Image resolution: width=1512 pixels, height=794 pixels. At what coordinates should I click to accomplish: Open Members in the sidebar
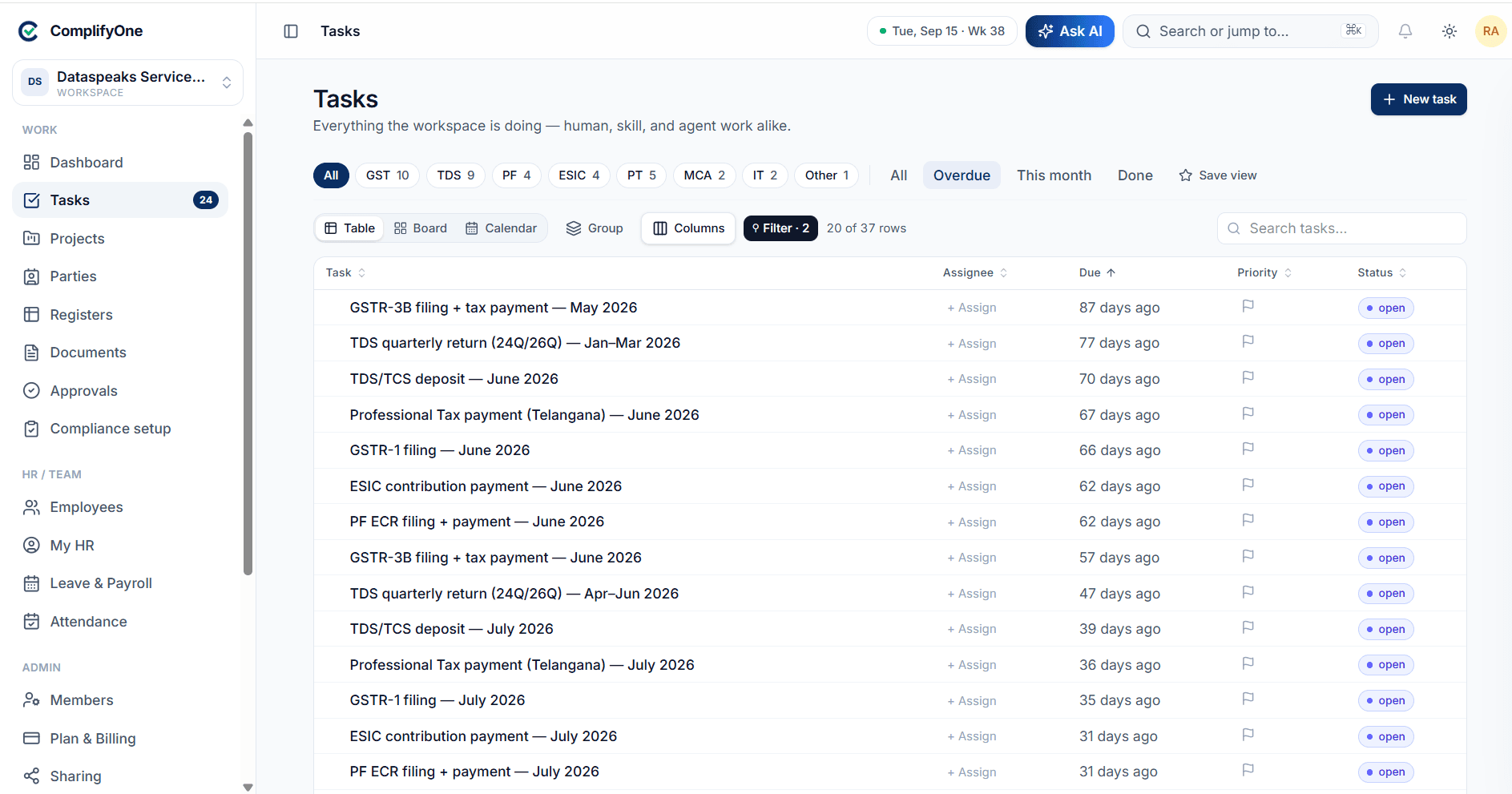tap(120, 700)
